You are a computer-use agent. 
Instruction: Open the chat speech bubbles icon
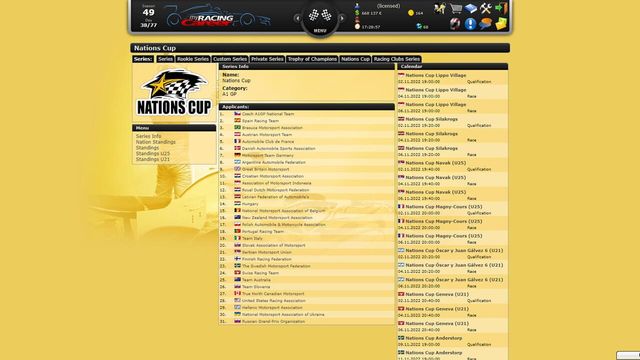[x=485, y=24]
